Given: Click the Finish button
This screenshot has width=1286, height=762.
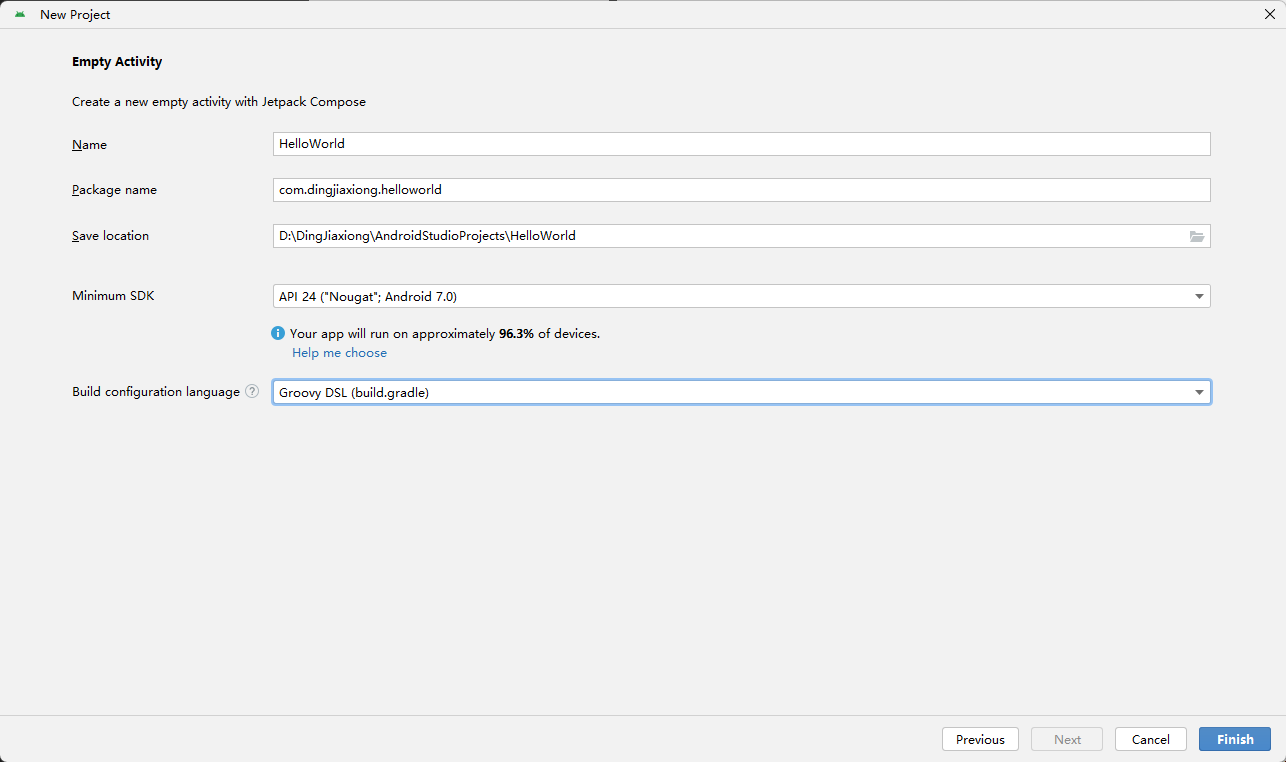Looking at the screenshot, I should tap(1235, 739).
